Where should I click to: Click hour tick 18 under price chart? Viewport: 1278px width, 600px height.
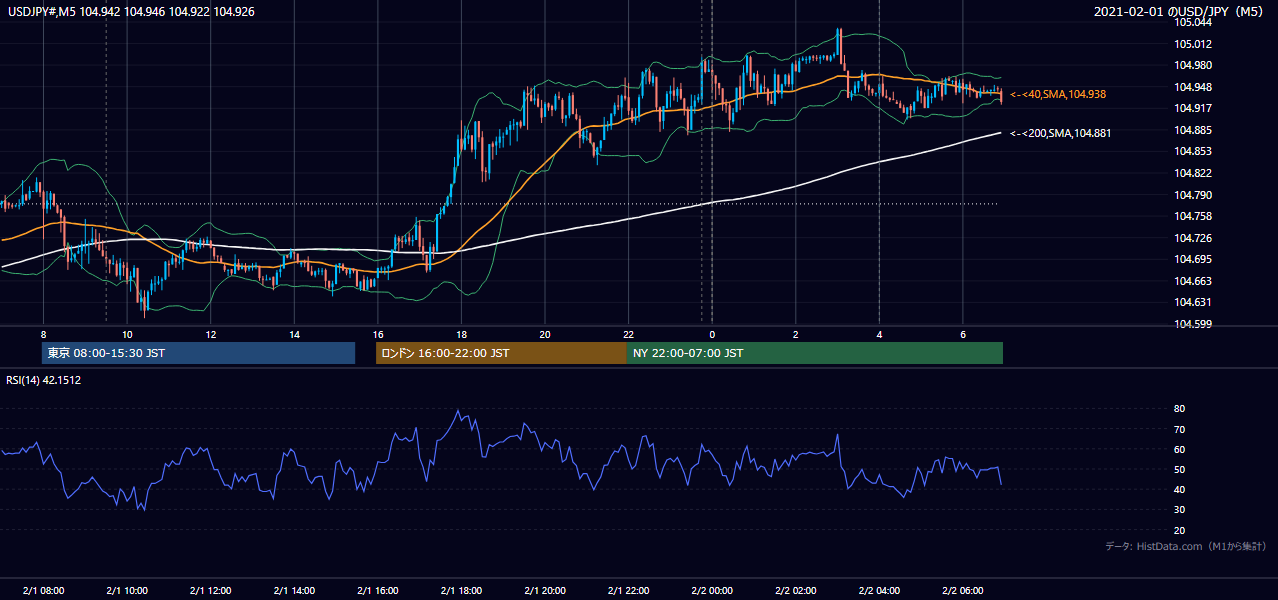(x=461, y=334)
